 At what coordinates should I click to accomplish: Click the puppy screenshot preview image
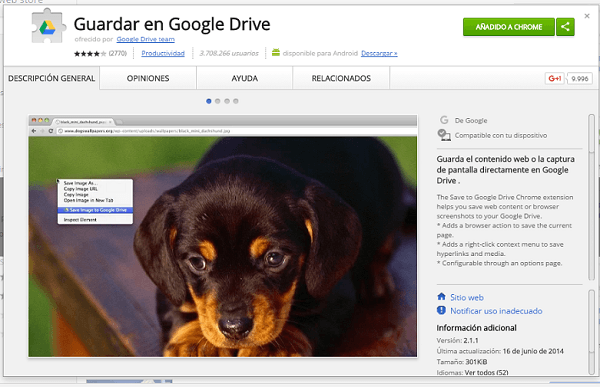223,236
